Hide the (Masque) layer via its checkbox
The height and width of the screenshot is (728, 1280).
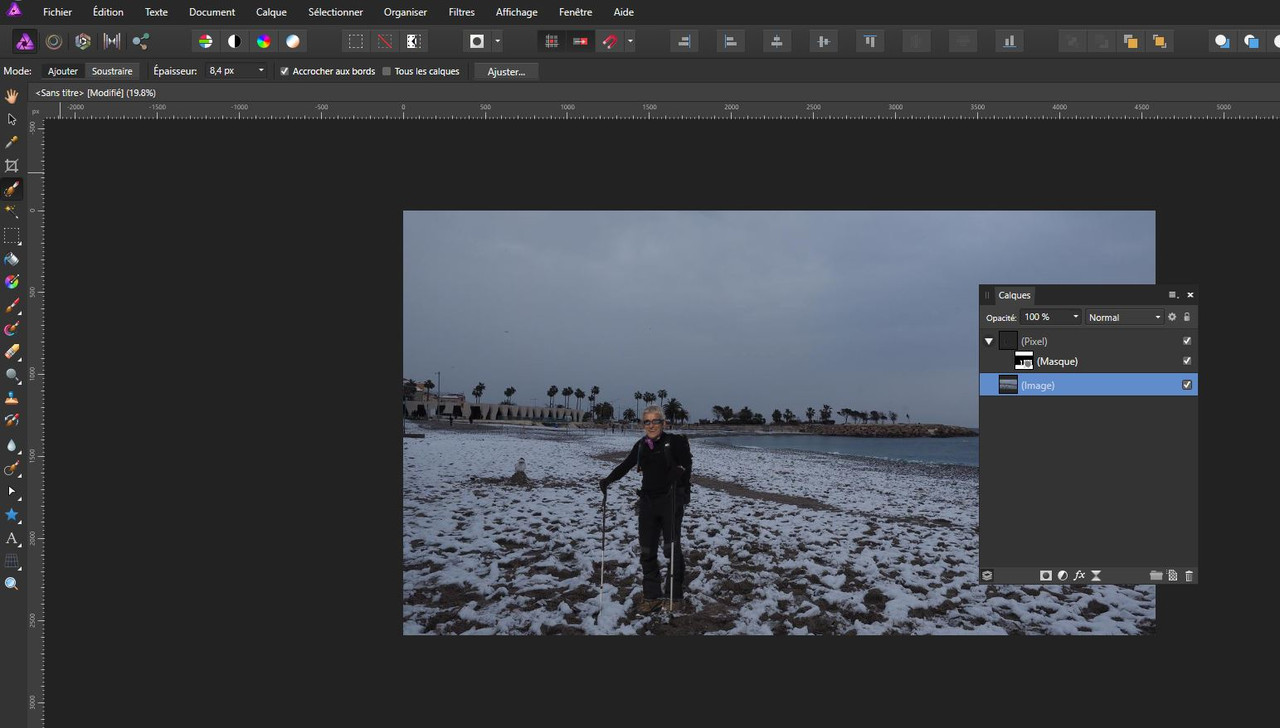pos(1187,361)
